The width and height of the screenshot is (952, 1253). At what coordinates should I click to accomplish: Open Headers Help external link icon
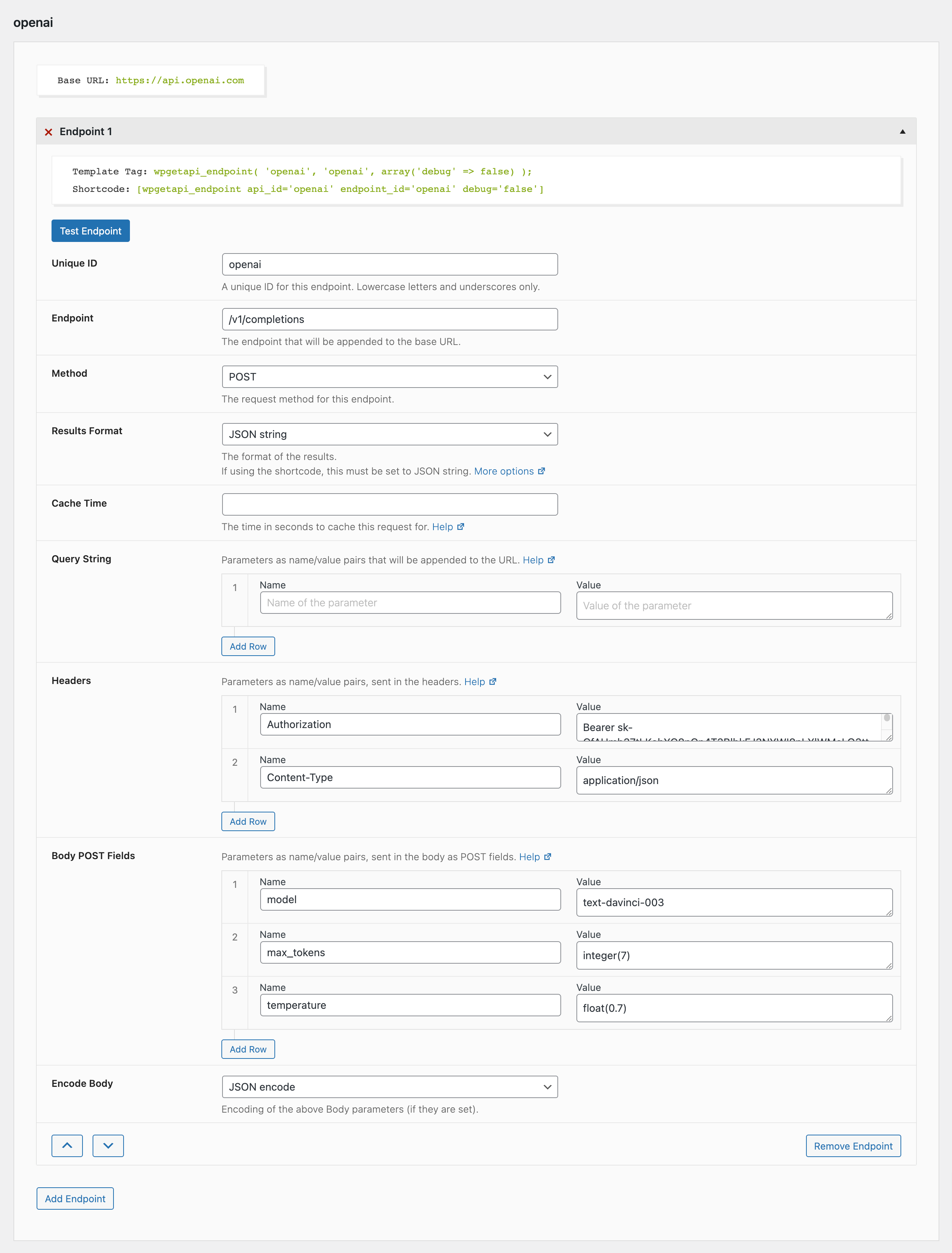(492, 682)
